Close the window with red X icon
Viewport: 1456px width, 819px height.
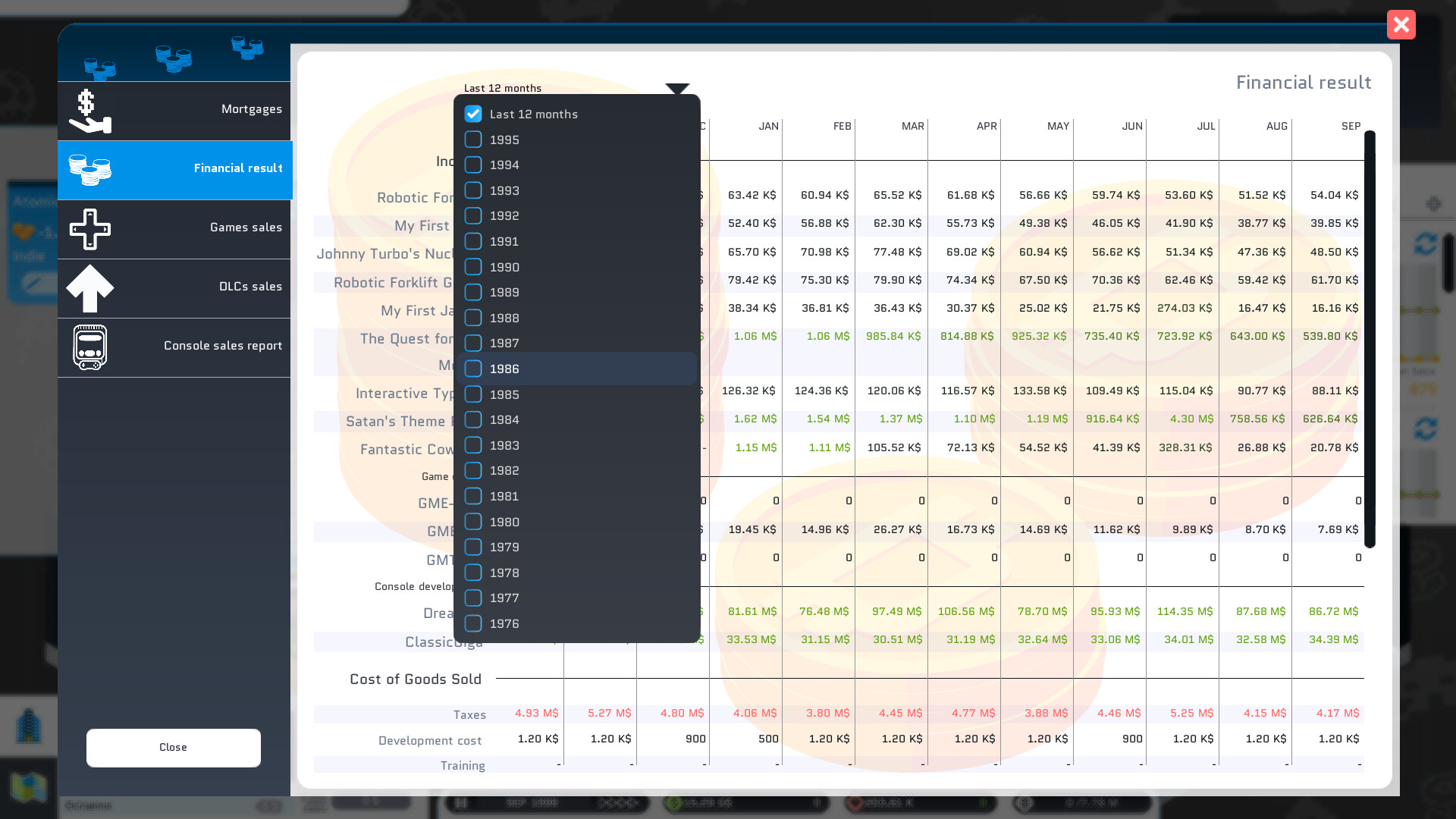coord(1401,25)
